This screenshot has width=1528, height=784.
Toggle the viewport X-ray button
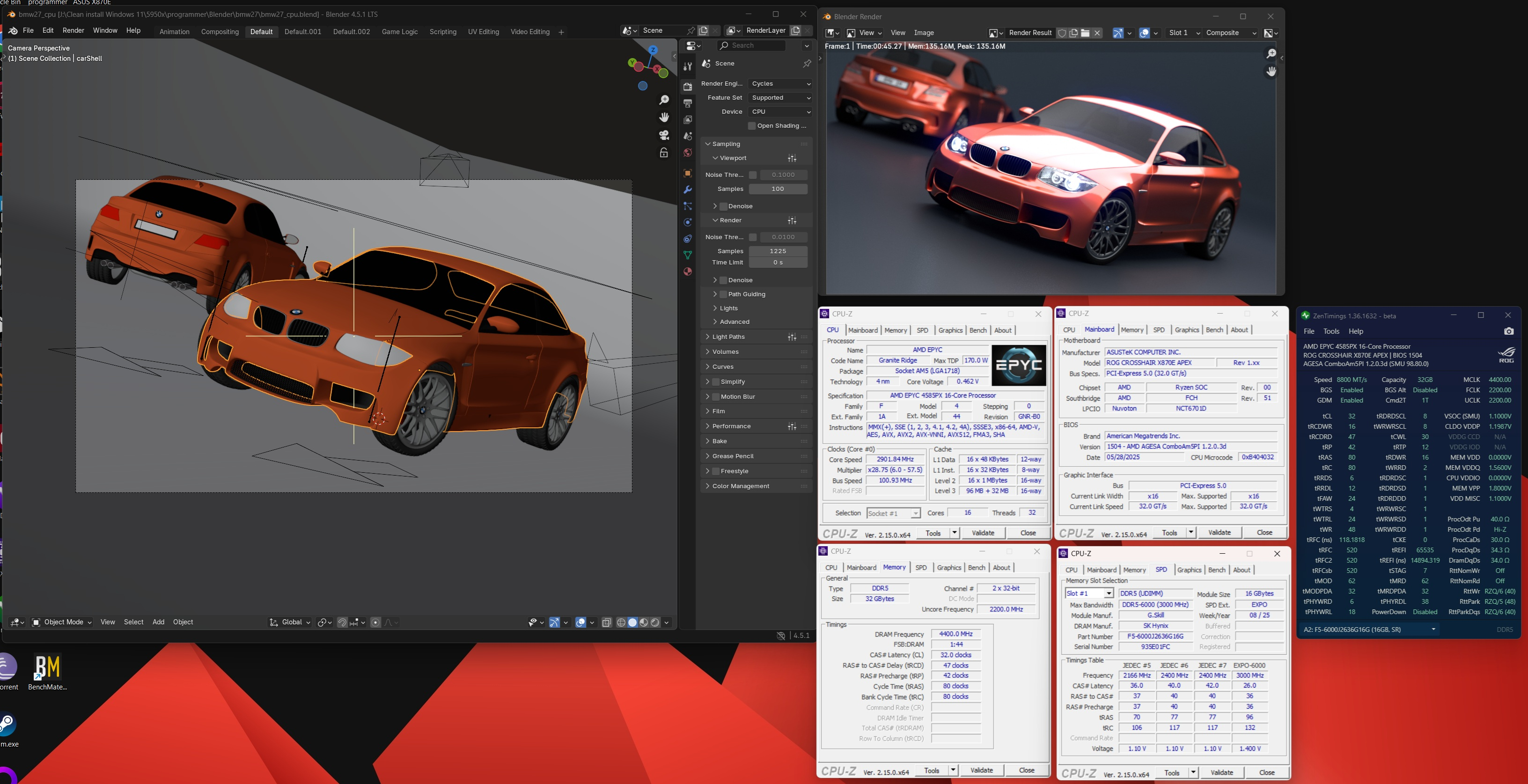pyautogui.click(x=606, y=623)
